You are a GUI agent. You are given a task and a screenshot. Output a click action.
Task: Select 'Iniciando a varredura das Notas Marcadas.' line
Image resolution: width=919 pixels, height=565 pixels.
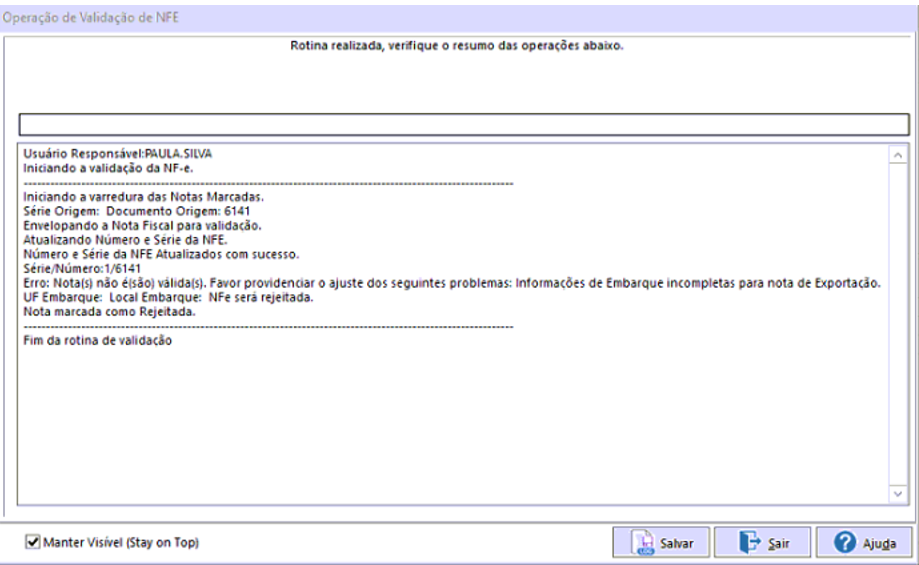point(144,197)
